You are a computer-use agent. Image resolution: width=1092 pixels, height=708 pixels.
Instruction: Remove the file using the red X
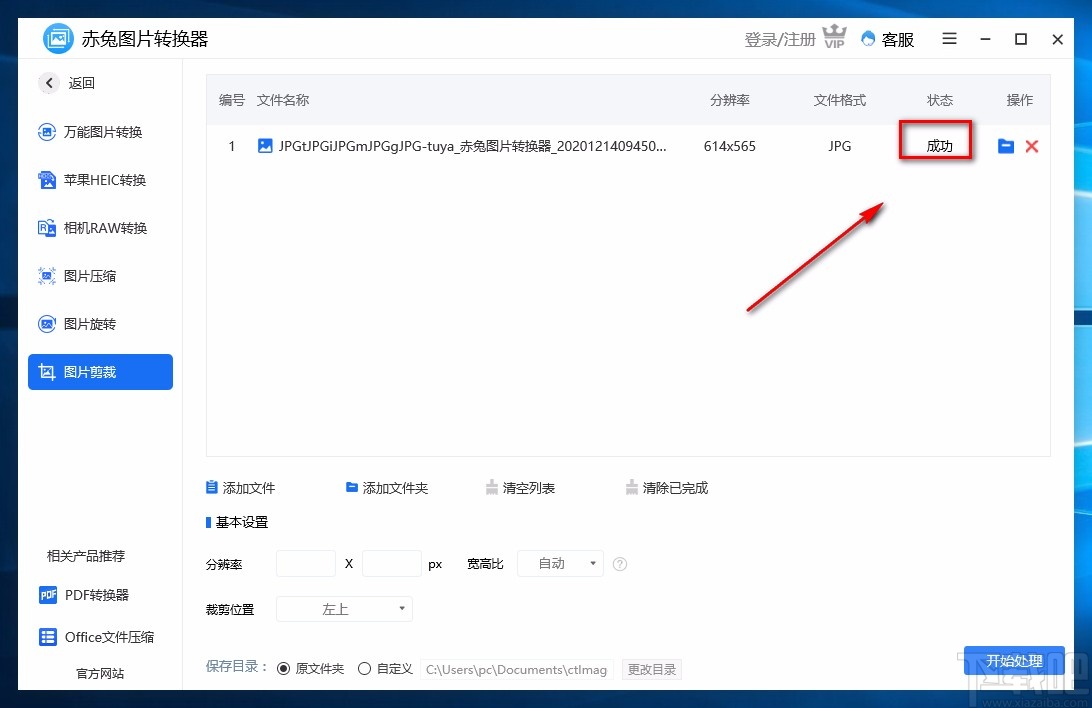(1032, 146)
